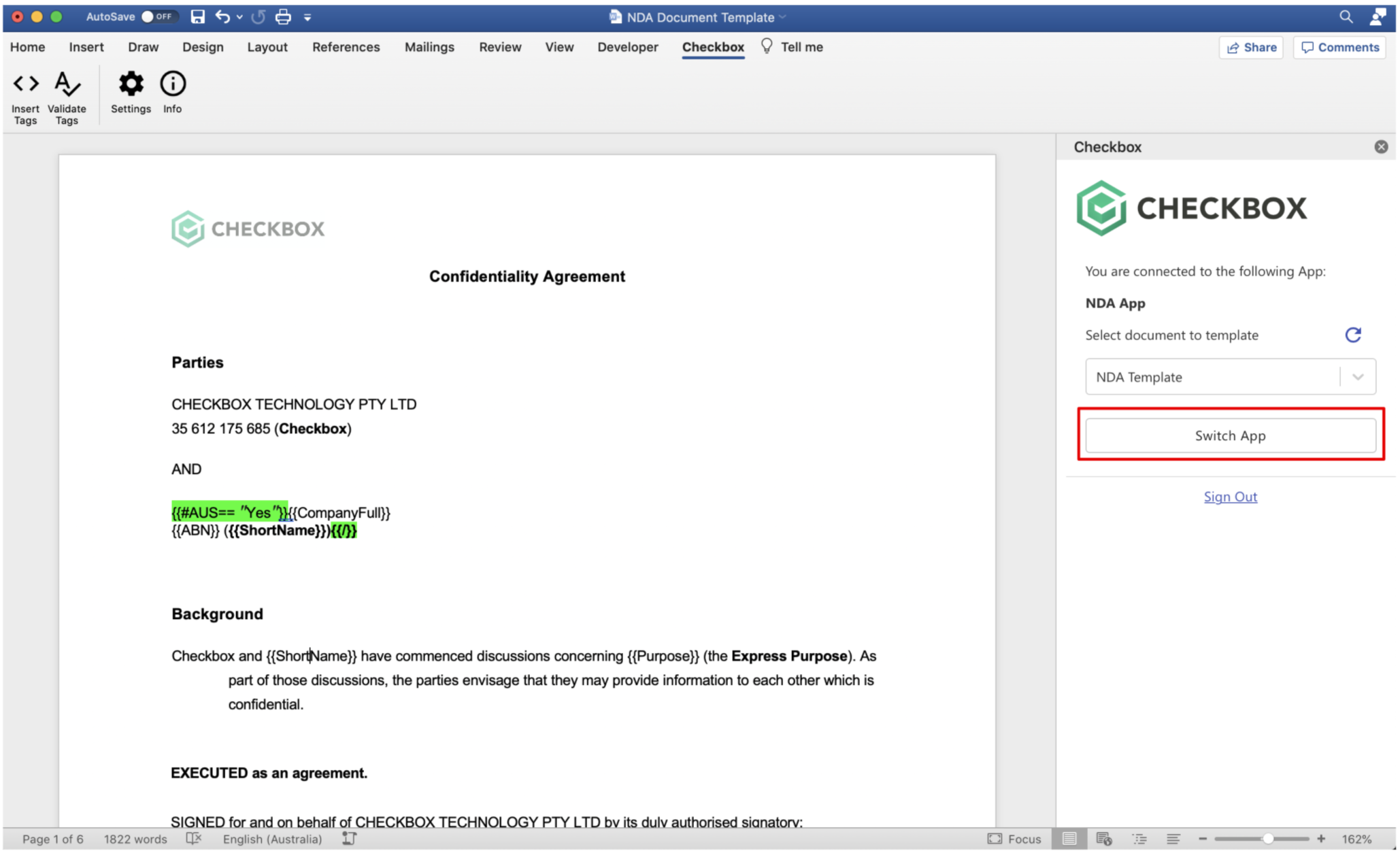
Task: Click the 162% zoom level
Action: tap(1356, 839)
